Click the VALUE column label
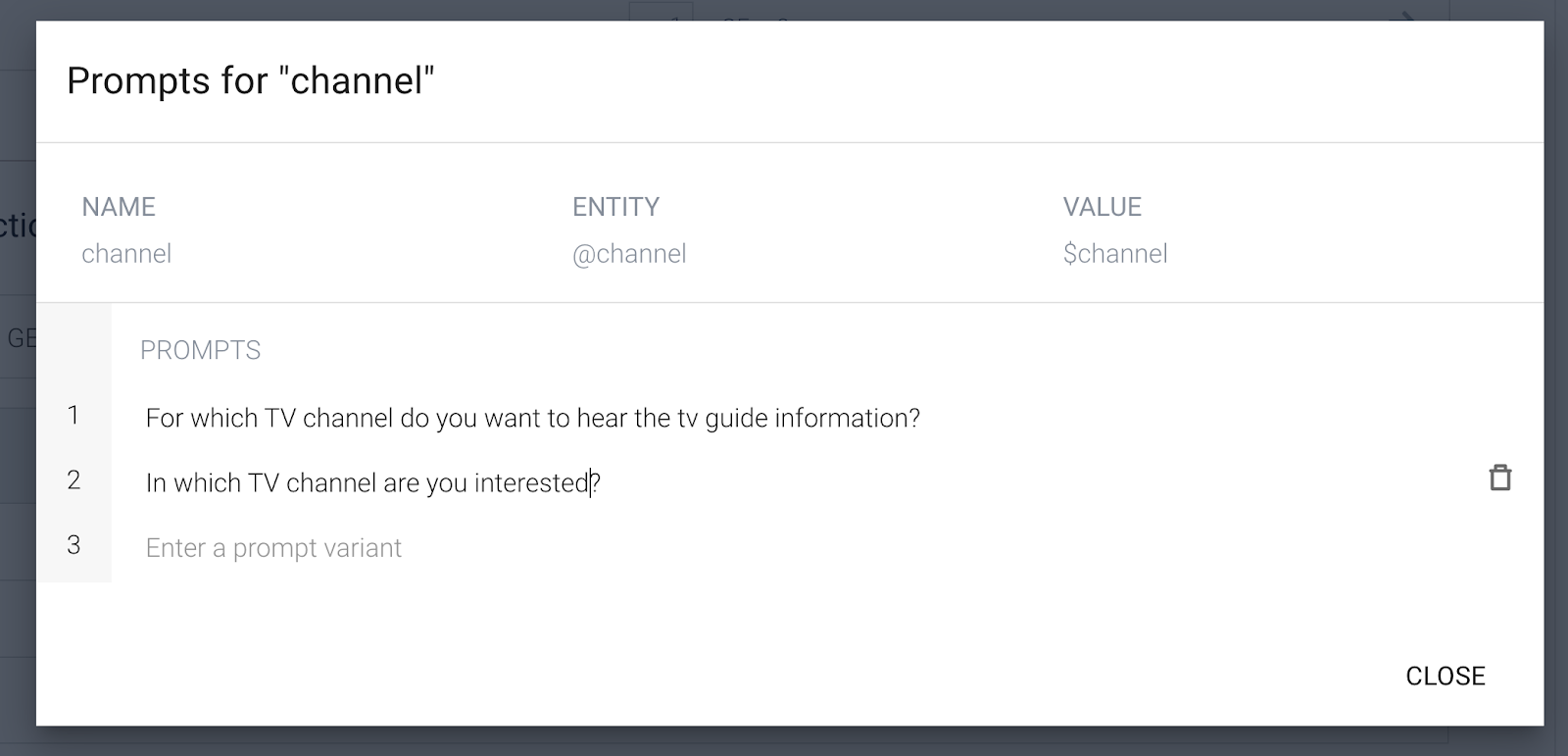1568x756 pixels. [1102, 207]
